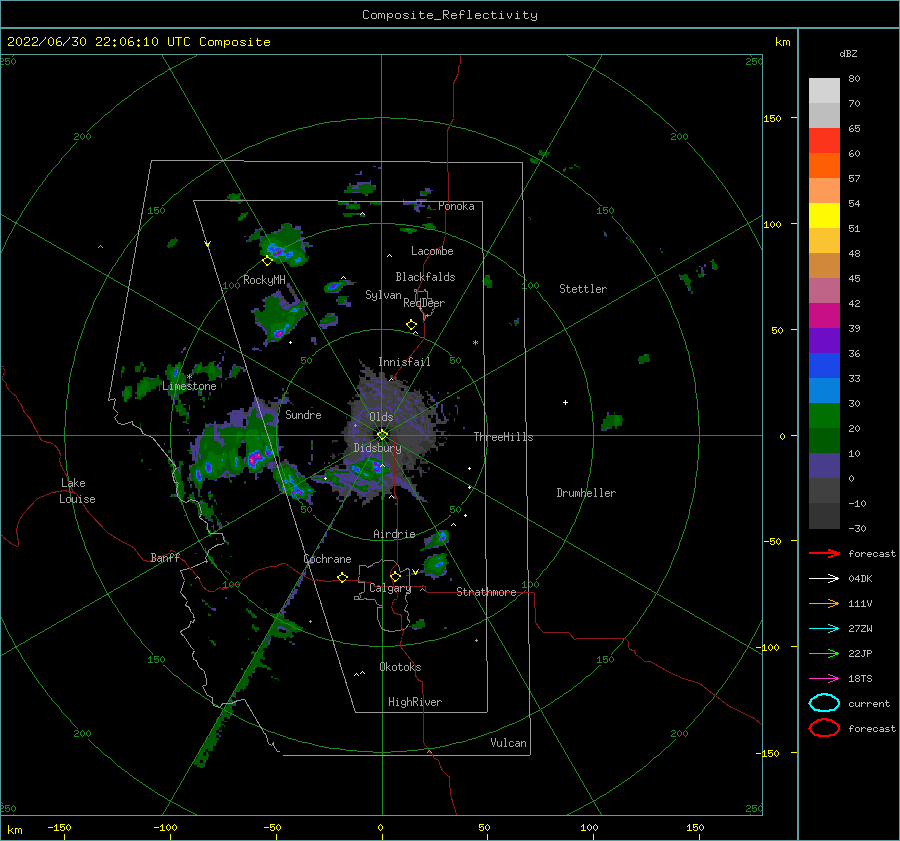
Task: Click the yellow diamond marker below RedDeer
Action: point(411,325)
